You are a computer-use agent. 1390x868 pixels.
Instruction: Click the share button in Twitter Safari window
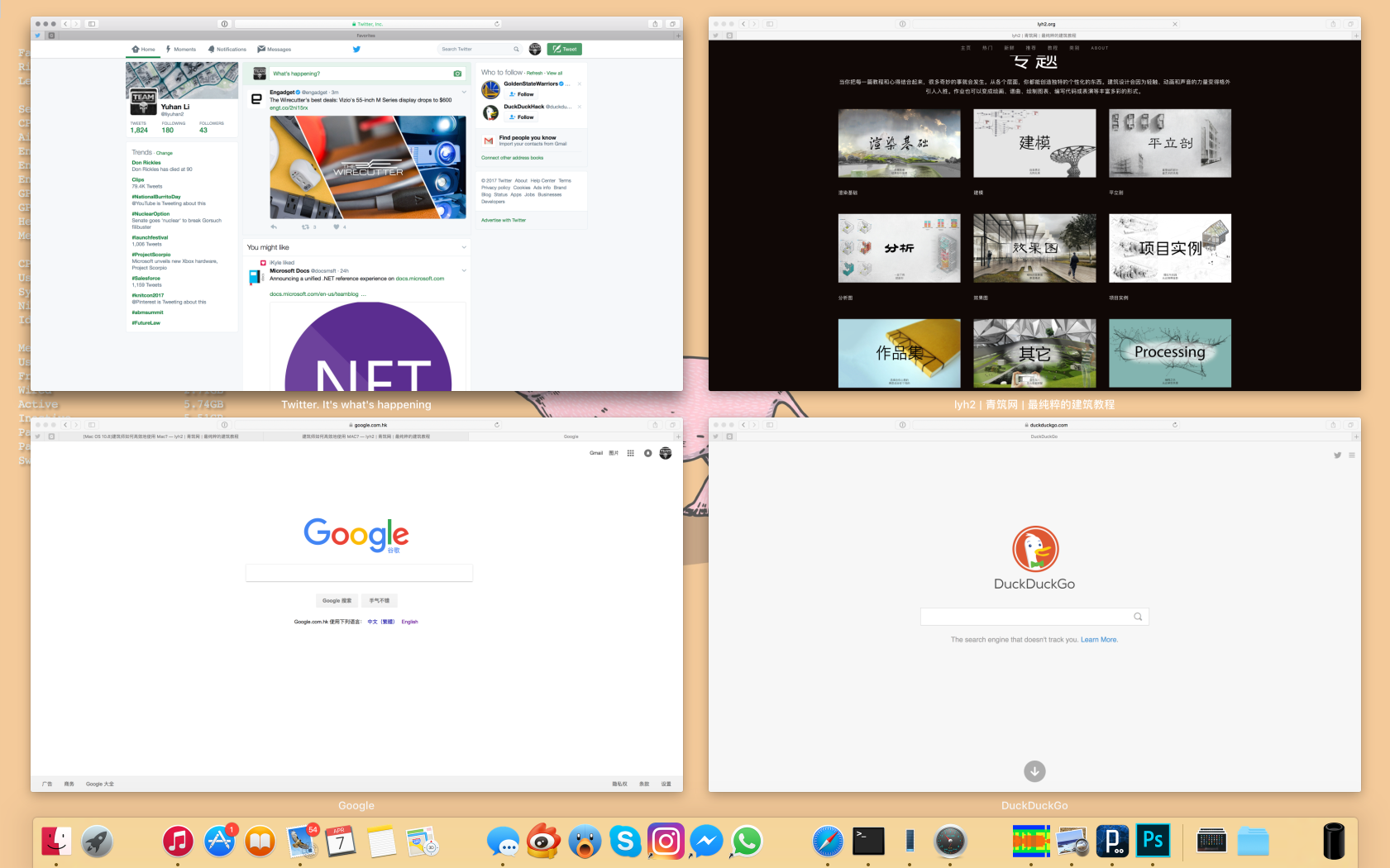pos(655,24)
